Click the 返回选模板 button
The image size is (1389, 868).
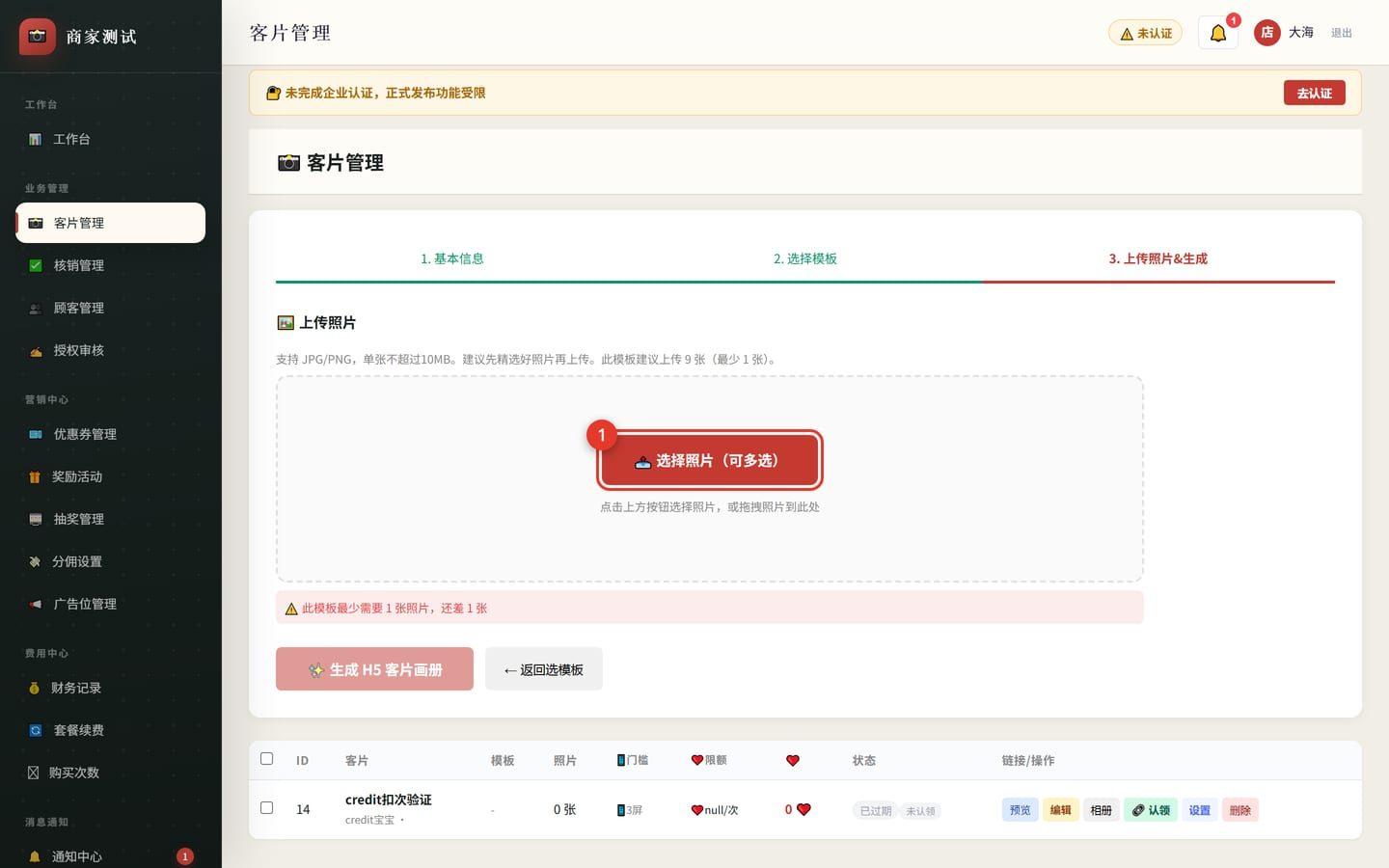tap(544, 668)
